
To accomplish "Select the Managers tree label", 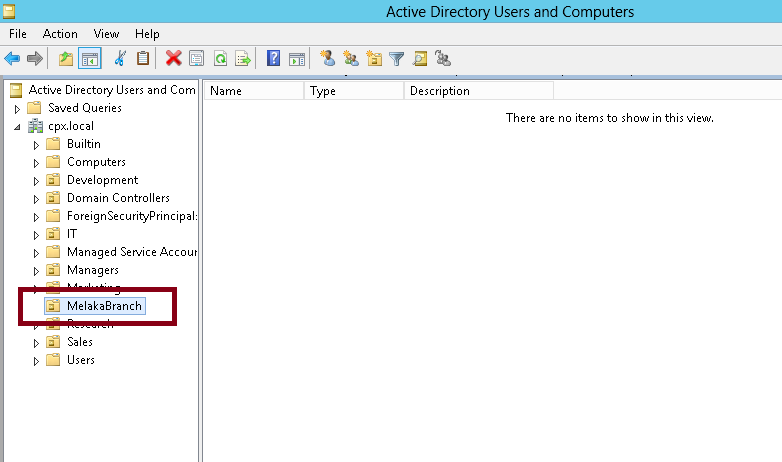I will pyautogui.click(x=93, y=270).
